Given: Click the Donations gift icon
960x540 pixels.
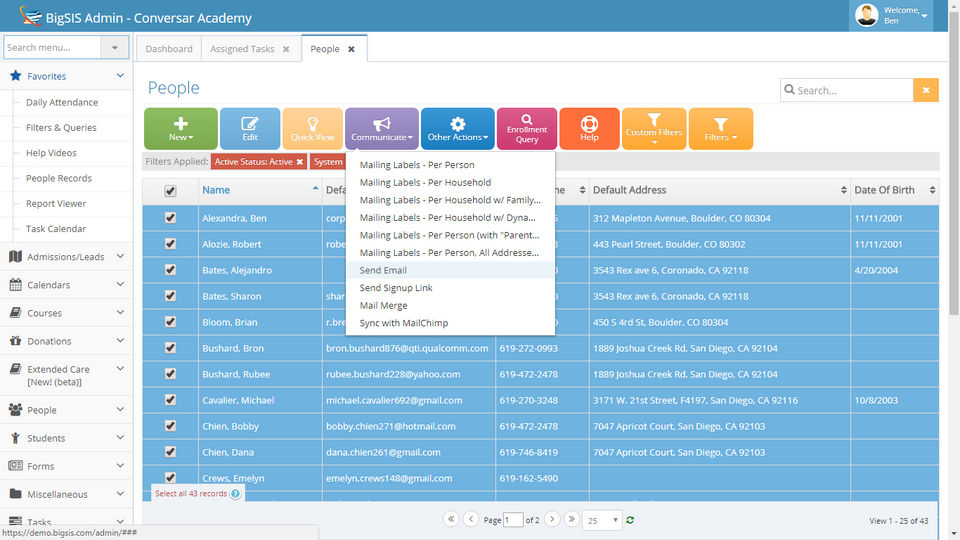Looking at the screenshot, I should 15,340.
